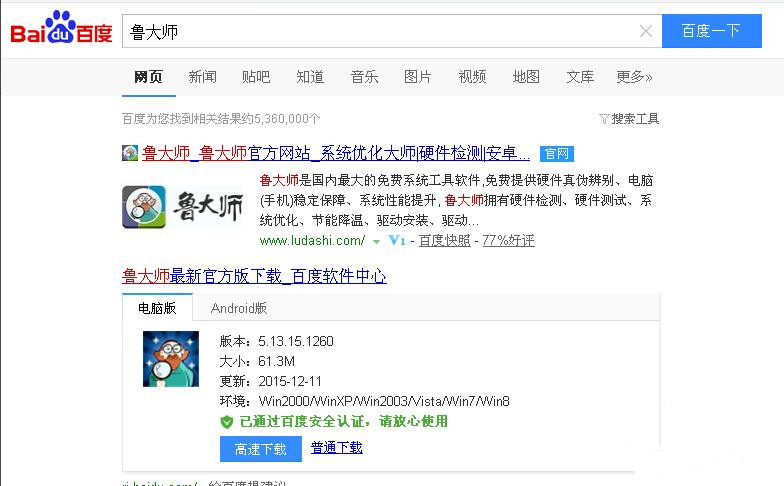The width and height of the screenshot is (784, 486).
Task: Click the 高速下载 button
Action: pos(261,449)
